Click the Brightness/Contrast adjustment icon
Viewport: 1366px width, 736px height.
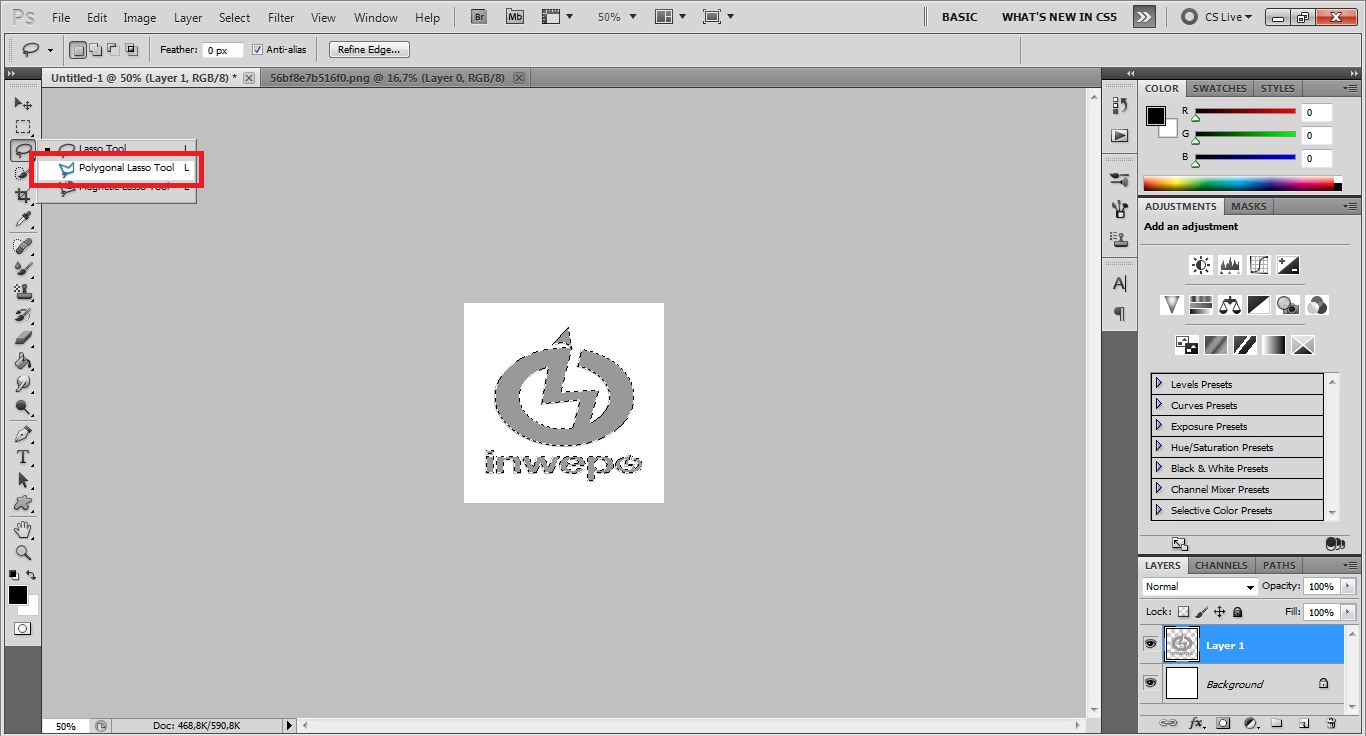tap(1200, 265)
